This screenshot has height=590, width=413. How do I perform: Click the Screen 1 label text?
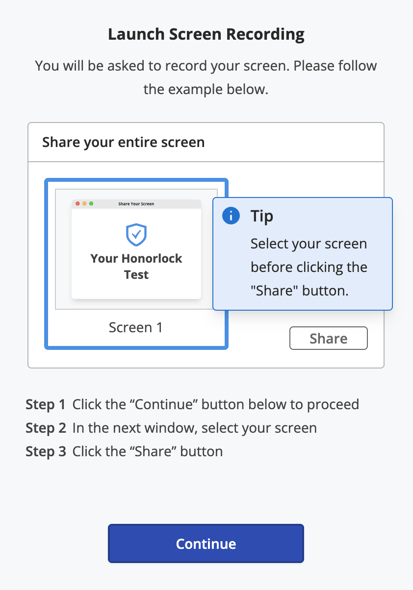[136, 327]
